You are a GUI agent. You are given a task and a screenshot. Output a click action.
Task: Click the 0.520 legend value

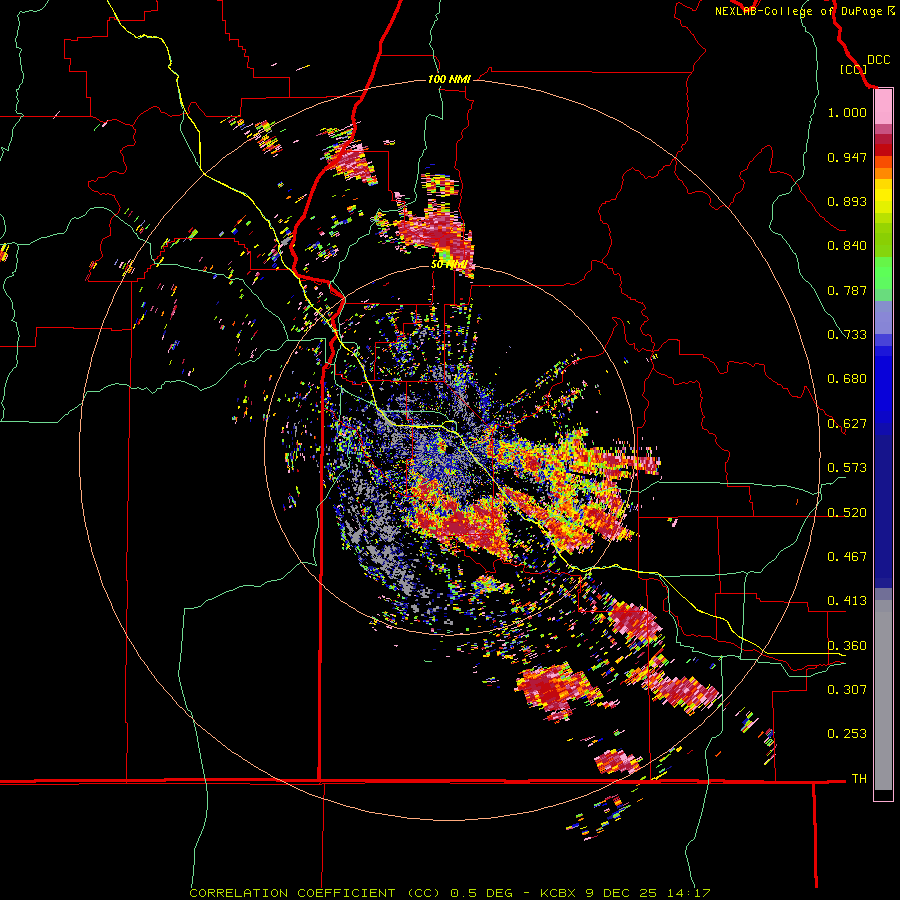(x=847, y=513)
